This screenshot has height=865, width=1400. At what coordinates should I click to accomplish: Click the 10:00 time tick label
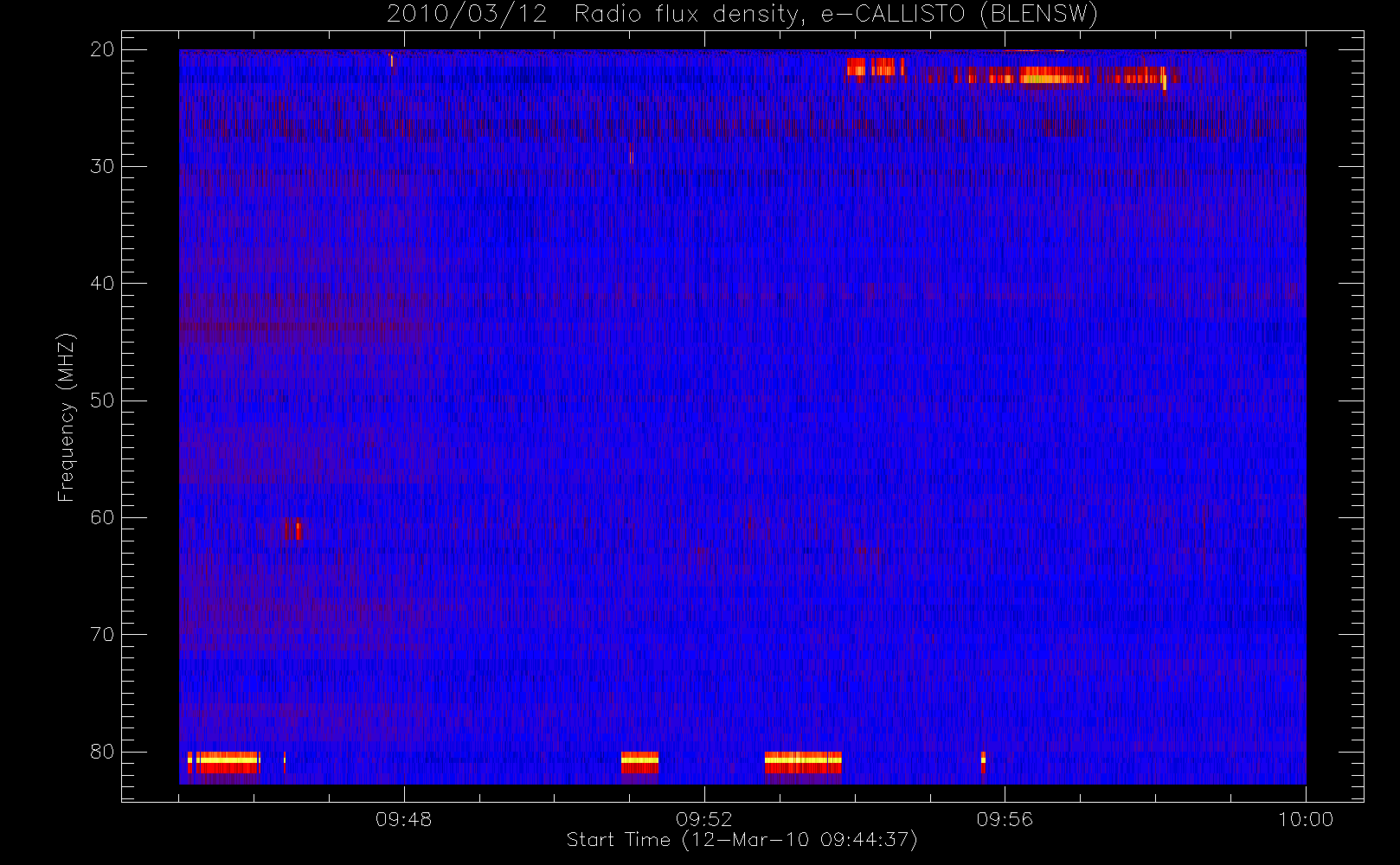tap(1305, 819)
